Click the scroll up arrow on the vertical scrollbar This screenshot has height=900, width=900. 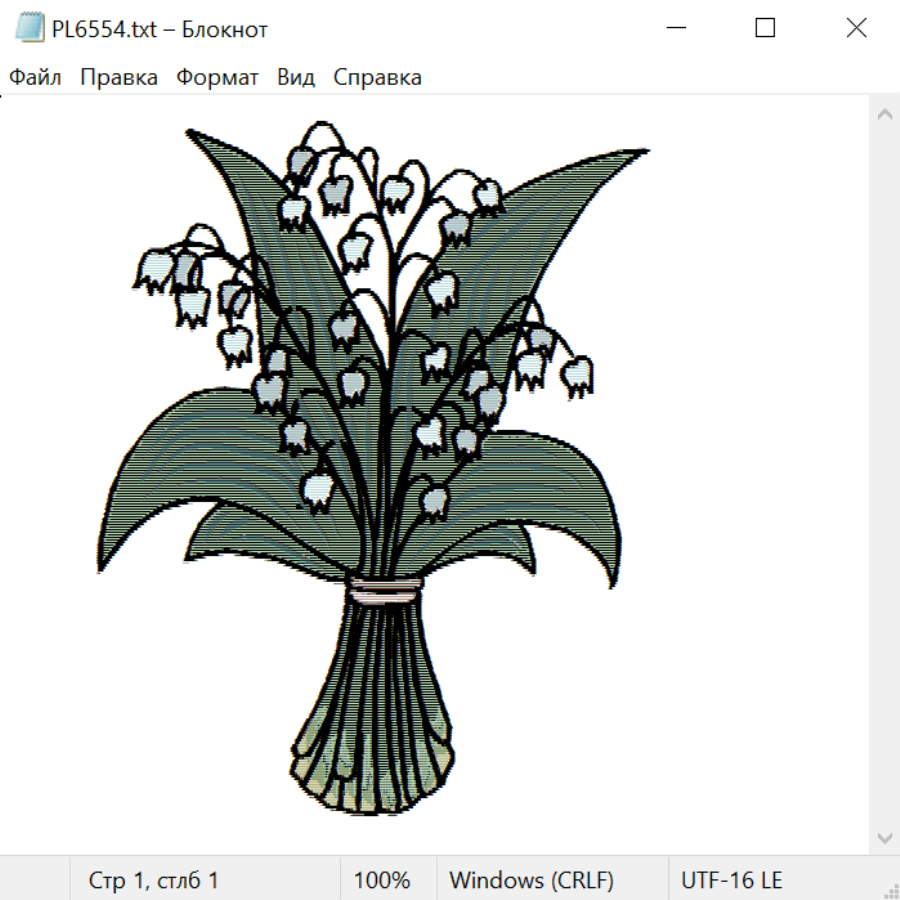[x=884, y=115]
